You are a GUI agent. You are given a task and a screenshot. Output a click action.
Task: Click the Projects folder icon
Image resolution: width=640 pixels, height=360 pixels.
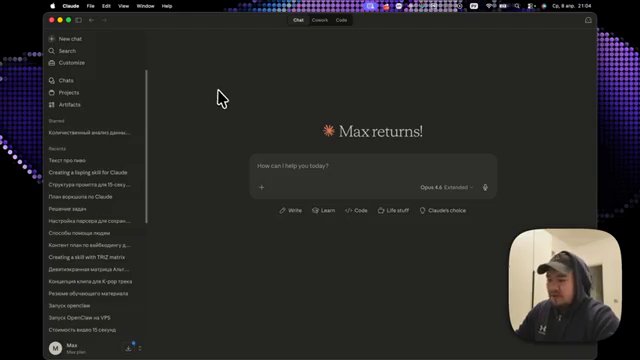click(51, 93)
